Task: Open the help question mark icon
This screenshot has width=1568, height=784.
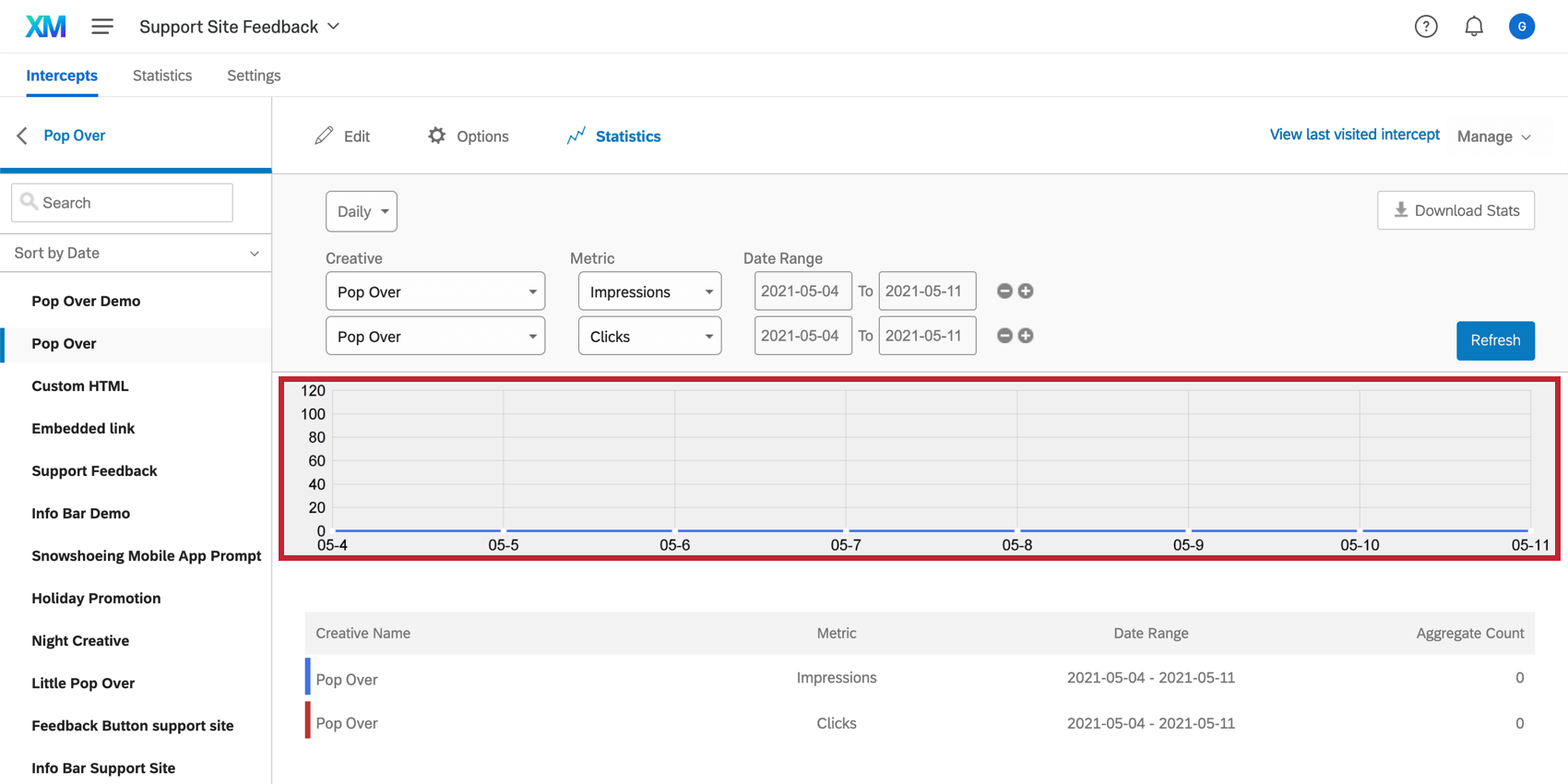Action: pyautogui.click(x=1426, y=27)
